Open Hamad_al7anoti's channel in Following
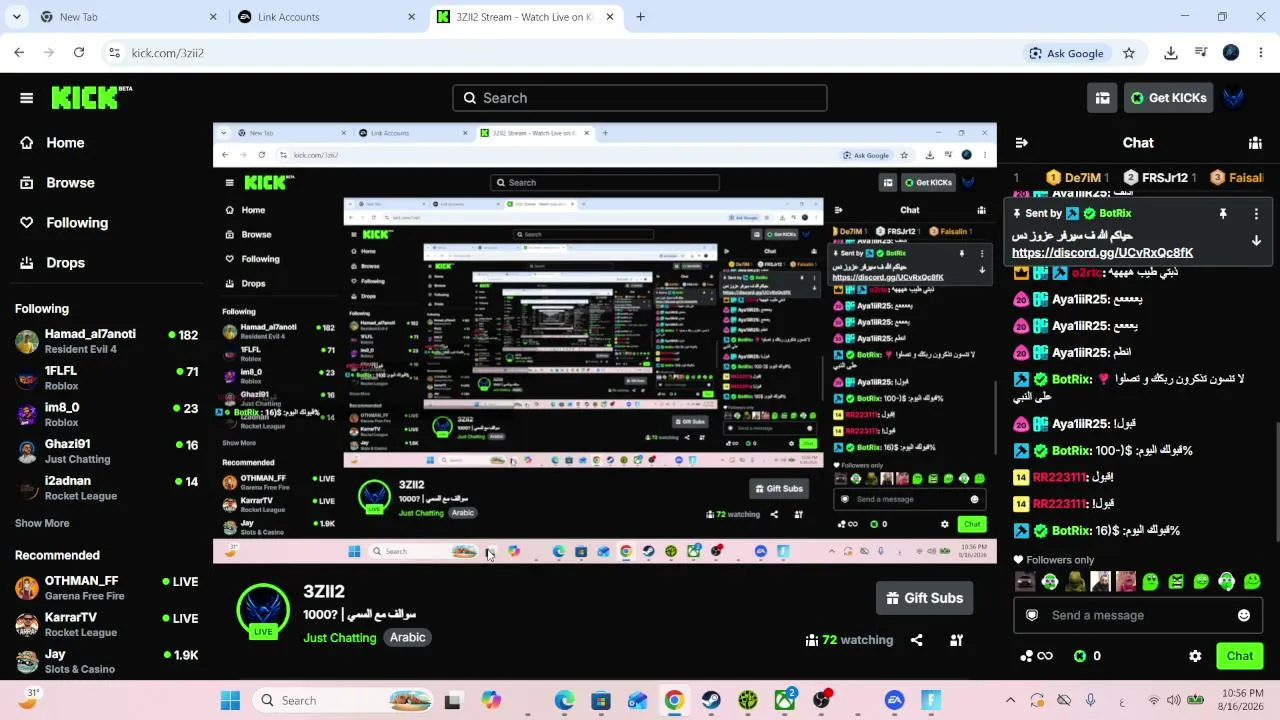 [x=106, y=341]
